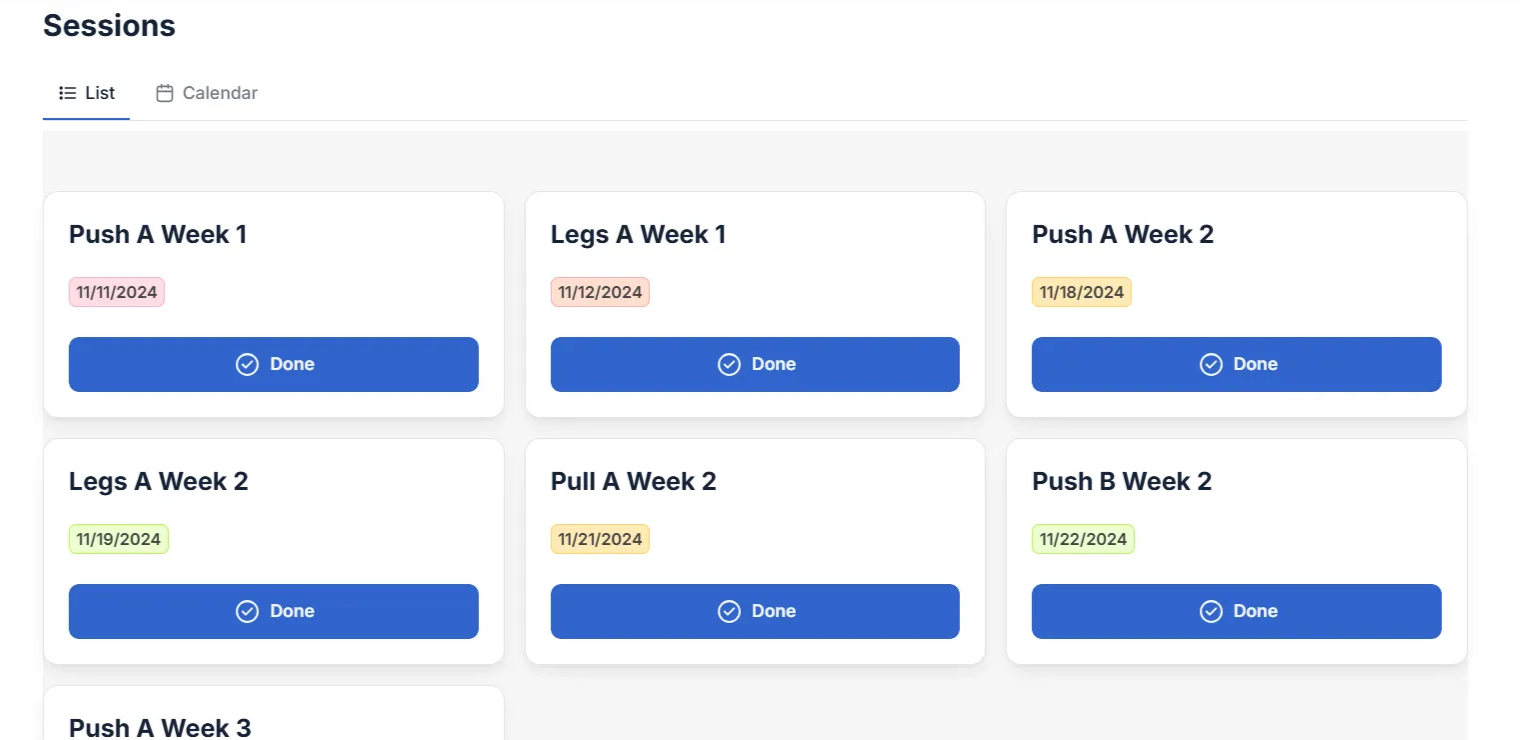This screenshot has height=740, width=1520.
Task: Click checkmark icon on Push A Week 2
Action: click(1211, 364)
